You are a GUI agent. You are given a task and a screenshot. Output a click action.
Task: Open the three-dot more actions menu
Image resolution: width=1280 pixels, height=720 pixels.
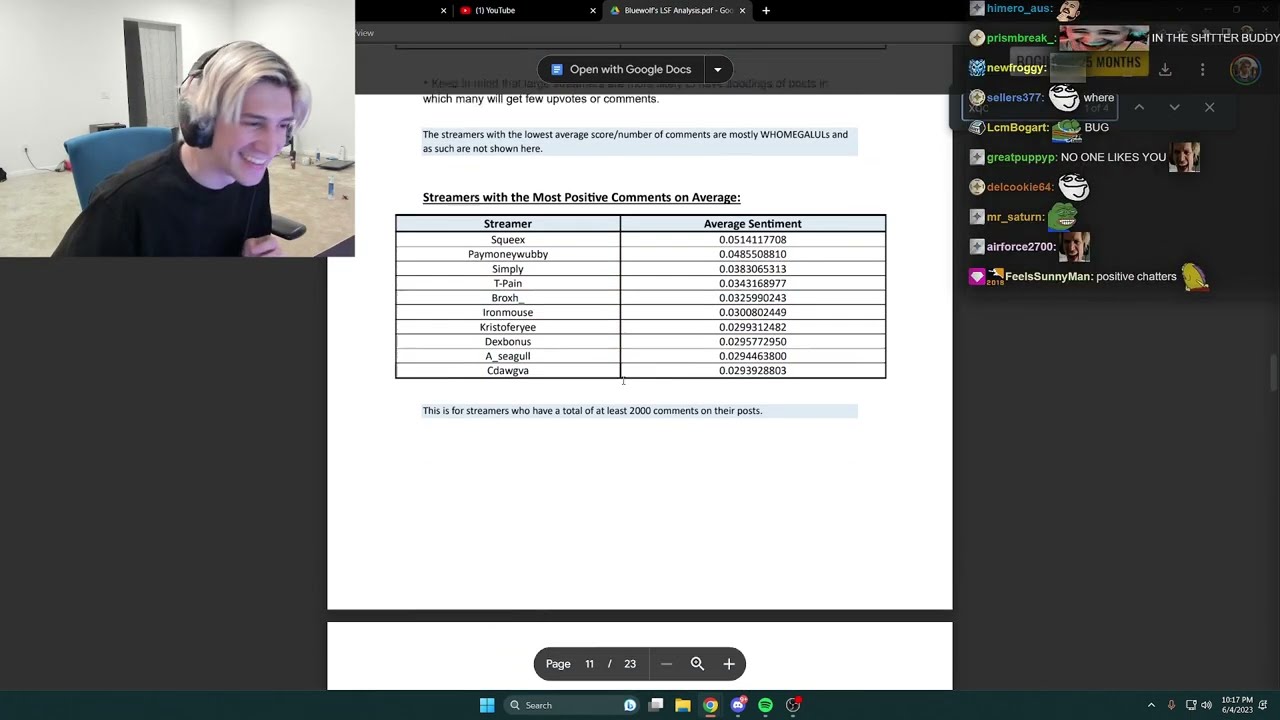1202,69
